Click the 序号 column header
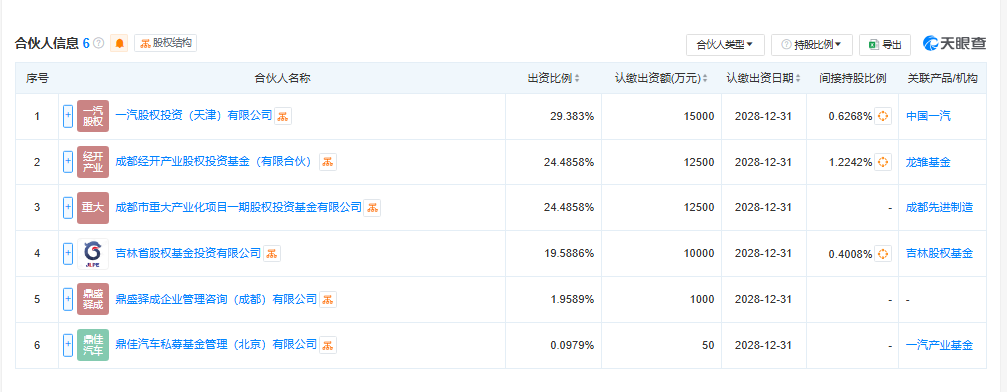The image size is (1007, 392). coord(37,78)
